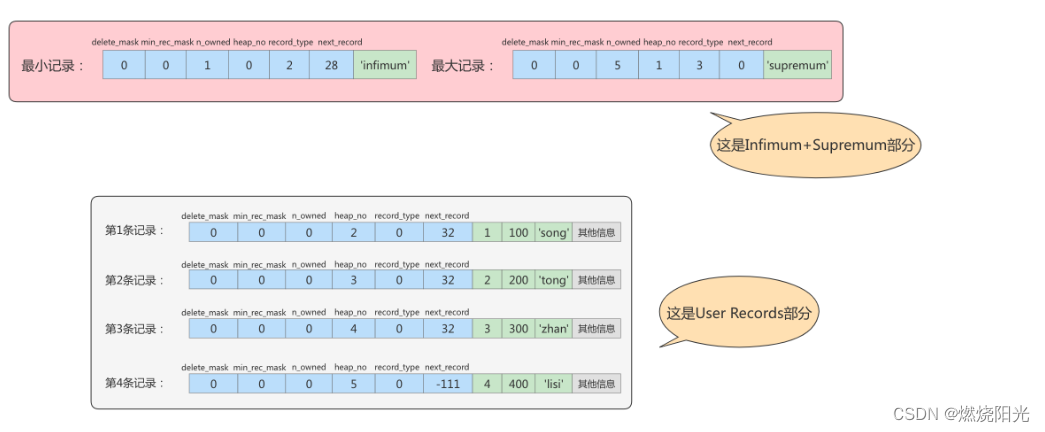This screenshot has height=432, width=1045.
Task: Click next_record value 0 in the supremum record
Action: [742, 65]
